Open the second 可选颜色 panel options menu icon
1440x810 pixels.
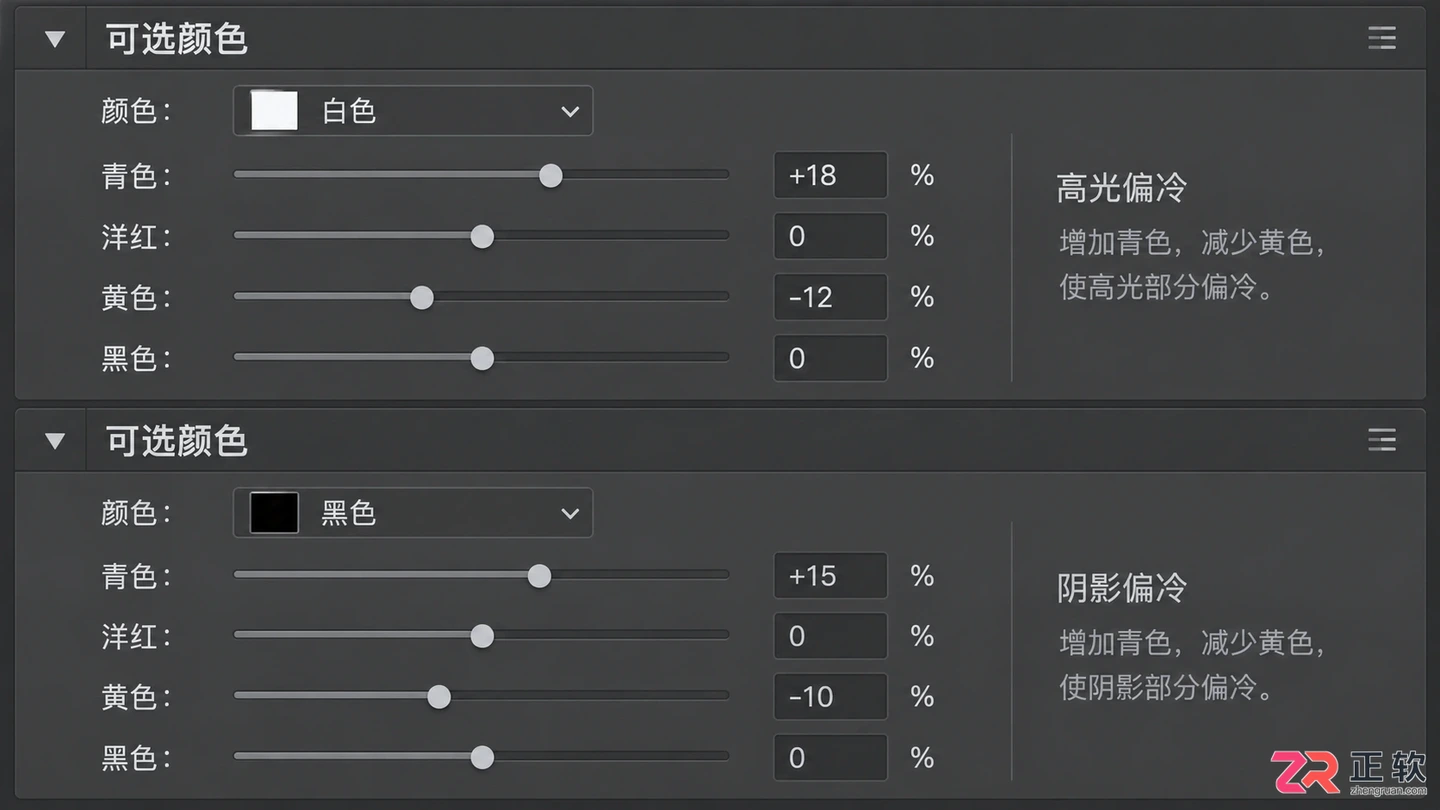[1381, 440]
